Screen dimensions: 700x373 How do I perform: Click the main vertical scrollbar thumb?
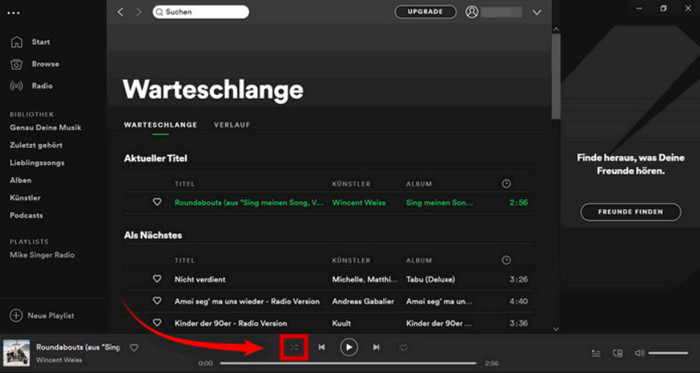tap(556, 77)
